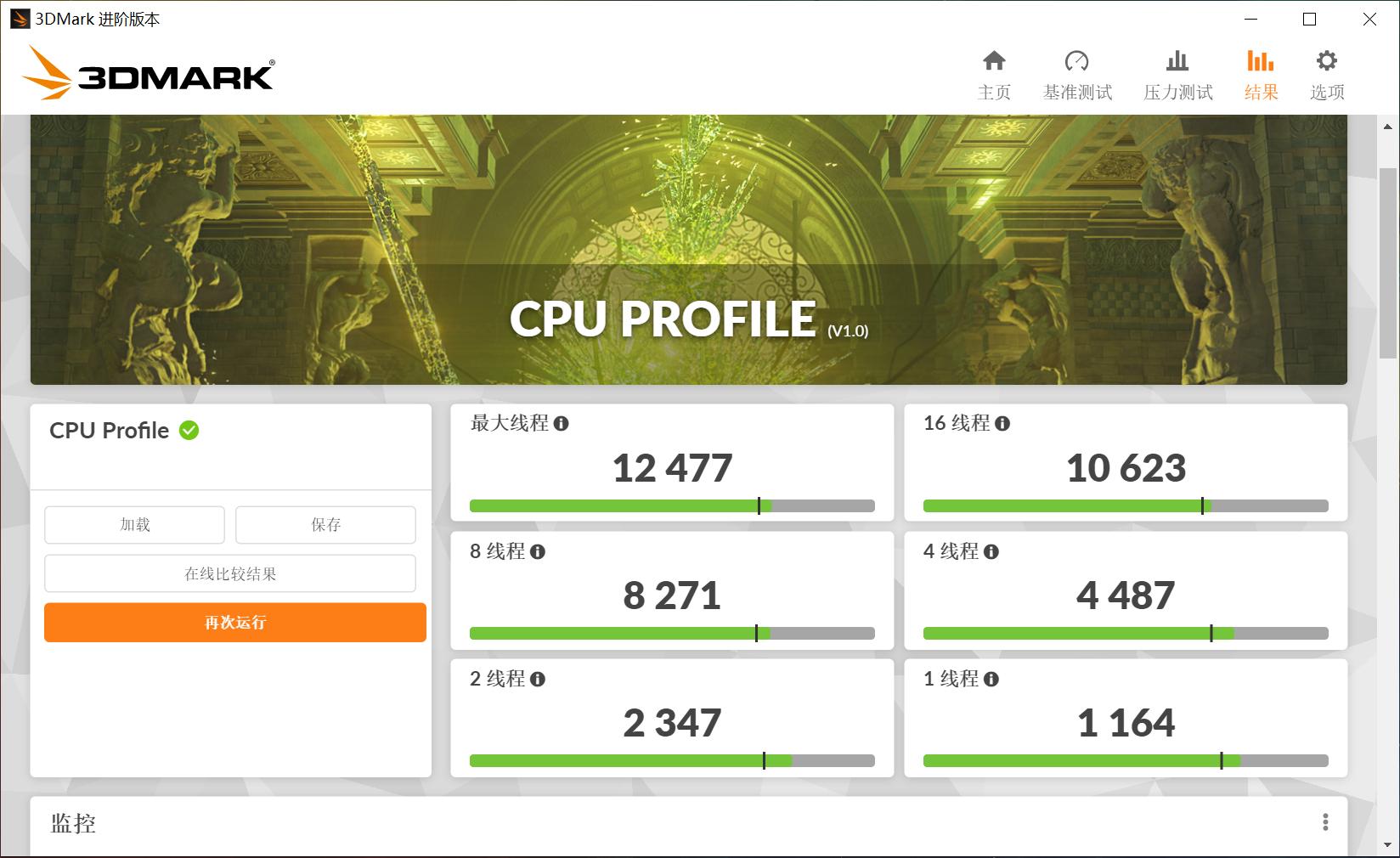
Task: Click the 加载 load button
Action: pos(134,525)
